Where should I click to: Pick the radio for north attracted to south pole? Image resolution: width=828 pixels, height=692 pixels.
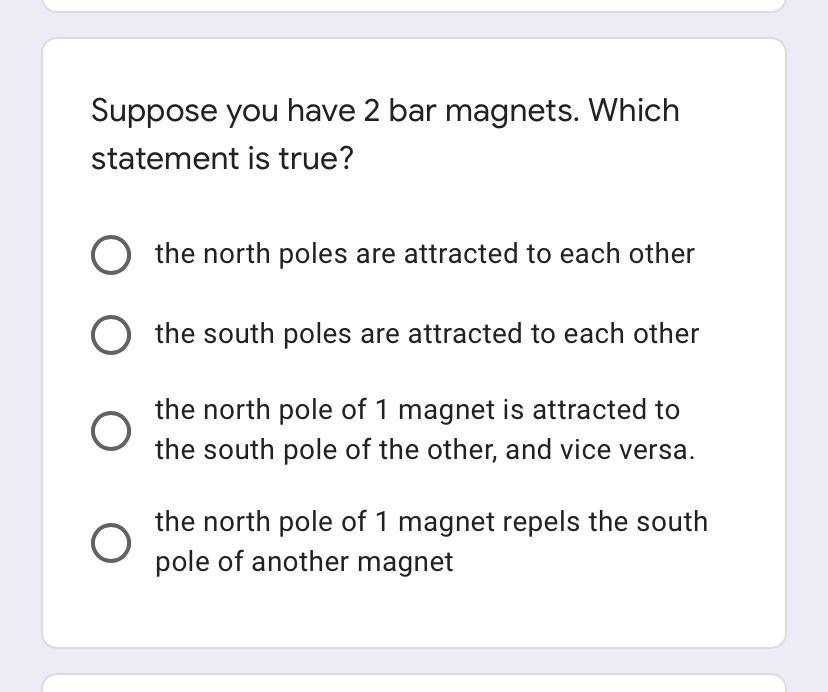111,431
